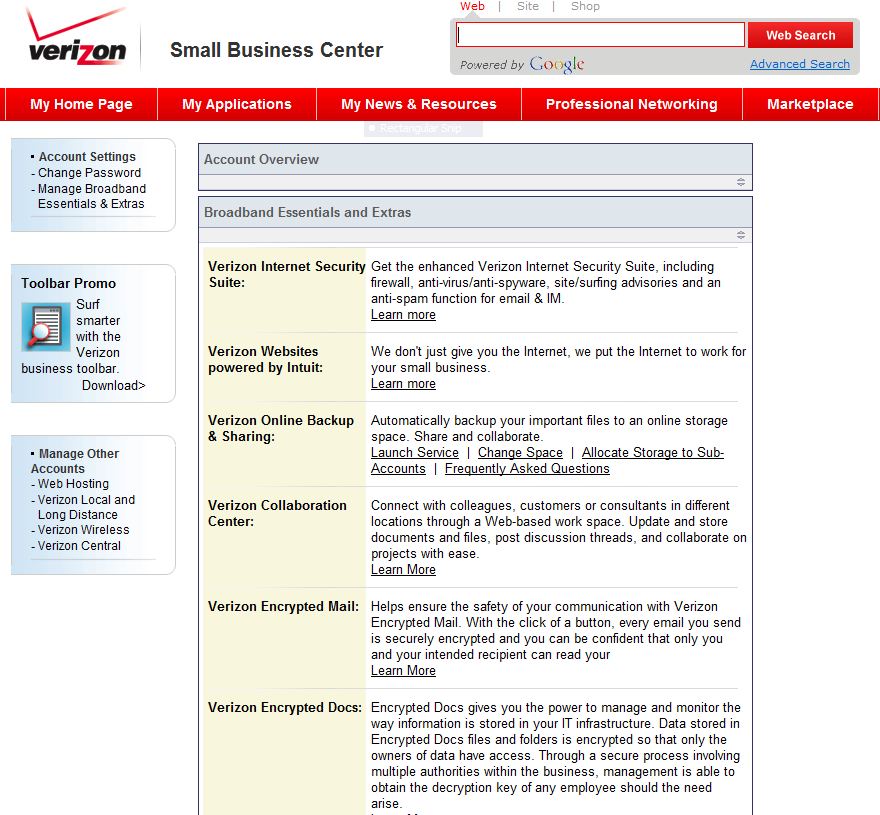Click the Small Business Center heading
Image resolution: width=880 pixels, height=815 pixels.
(276, 50)
